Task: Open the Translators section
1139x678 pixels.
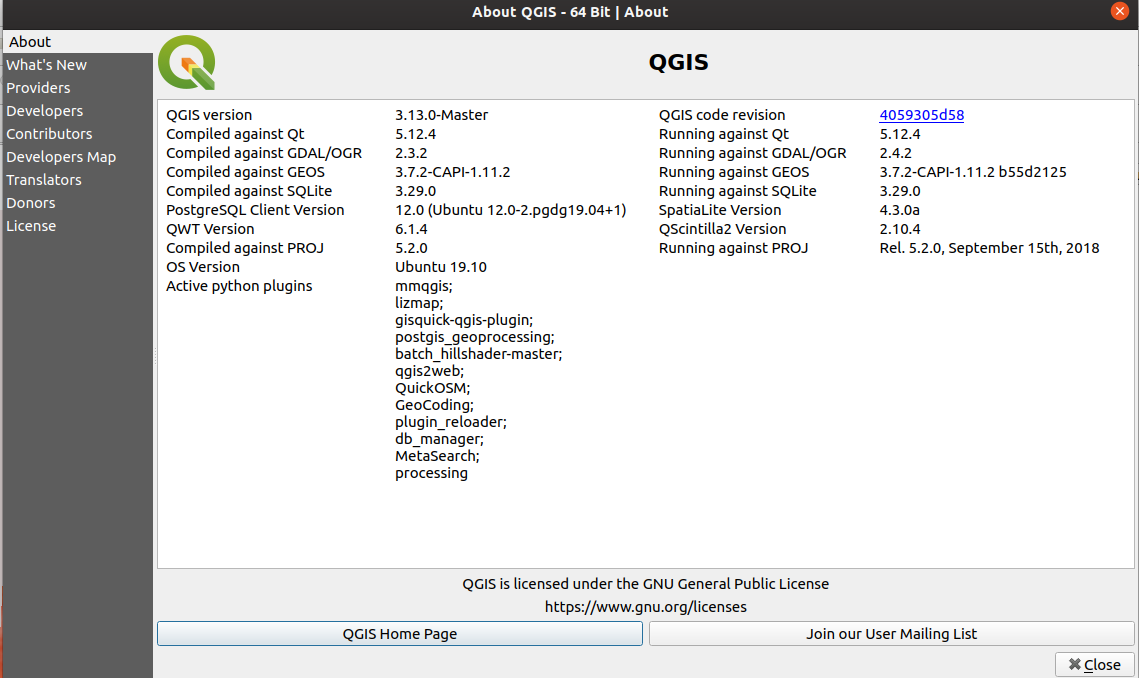Action: point(44,179)
